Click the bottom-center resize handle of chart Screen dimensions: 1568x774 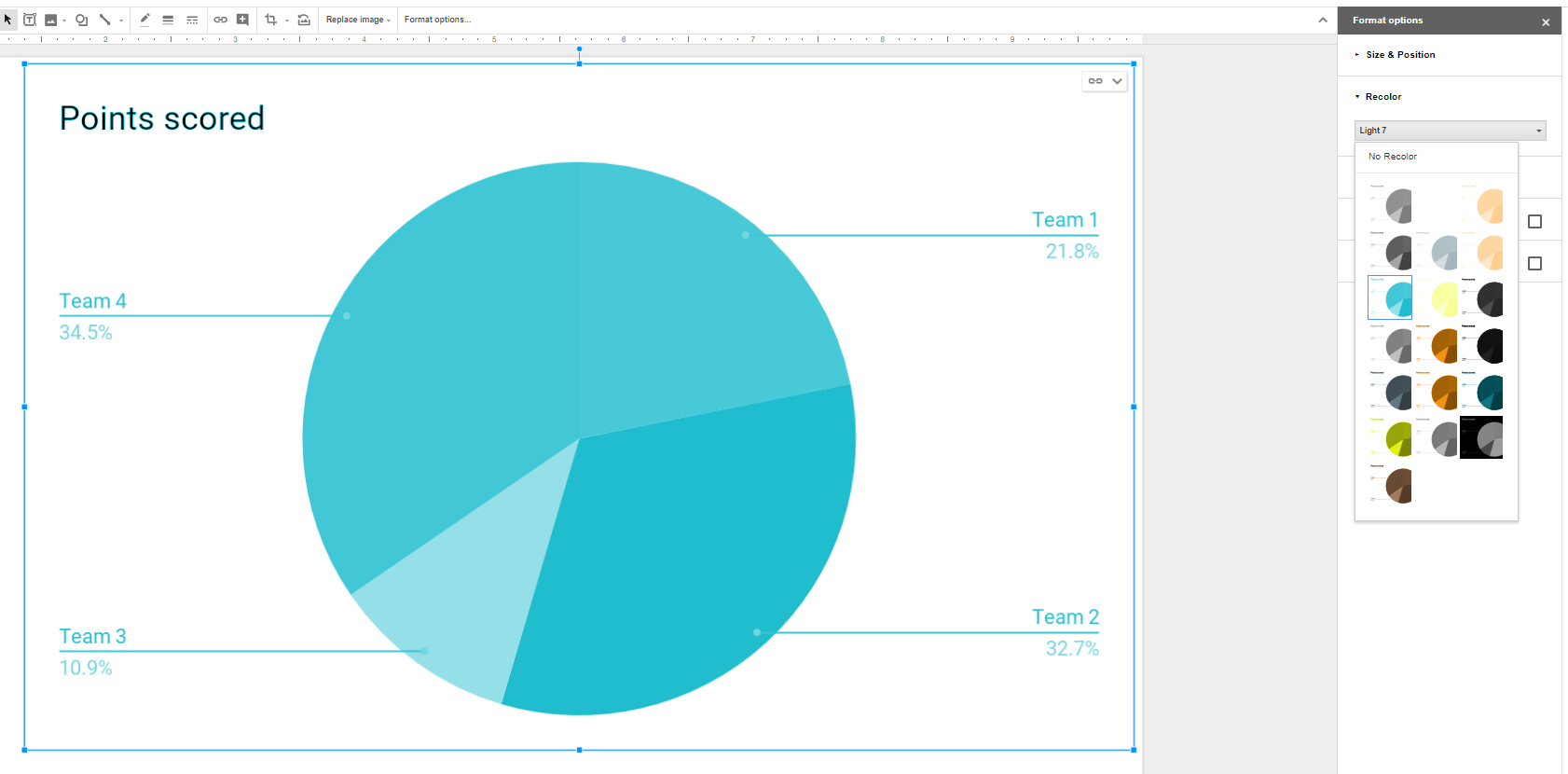coord(579,750)
